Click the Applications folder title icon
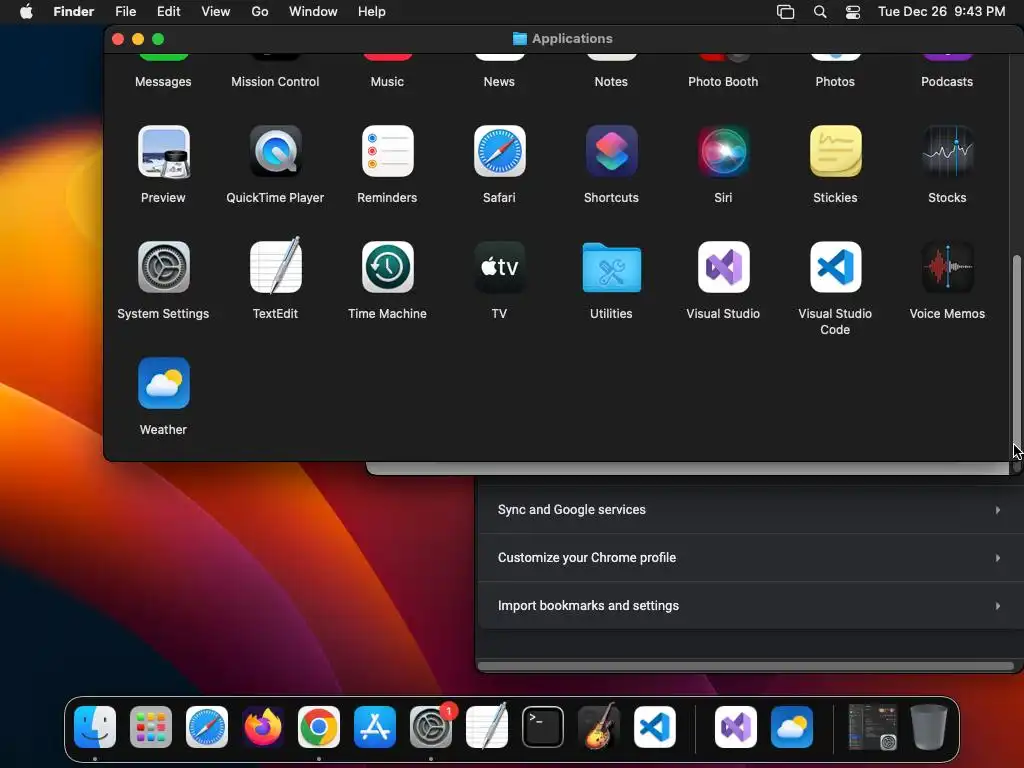This screenshot has height=768, width=1024. [520, 39]
